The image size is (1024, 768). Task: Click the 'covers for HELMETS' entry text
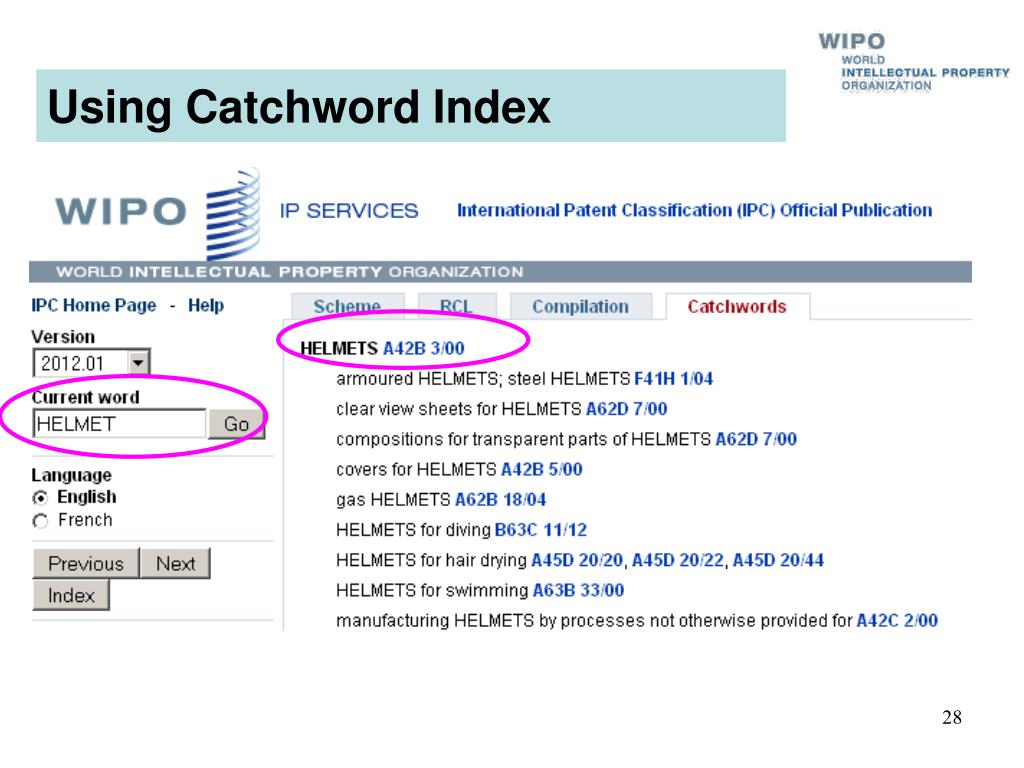pos(416,469)
